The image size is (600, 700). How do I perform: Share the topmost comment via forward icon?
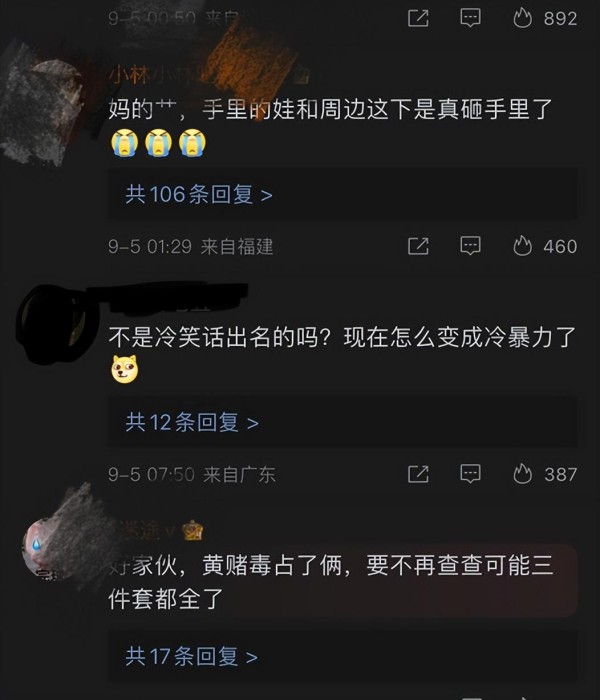pos(418,18)
